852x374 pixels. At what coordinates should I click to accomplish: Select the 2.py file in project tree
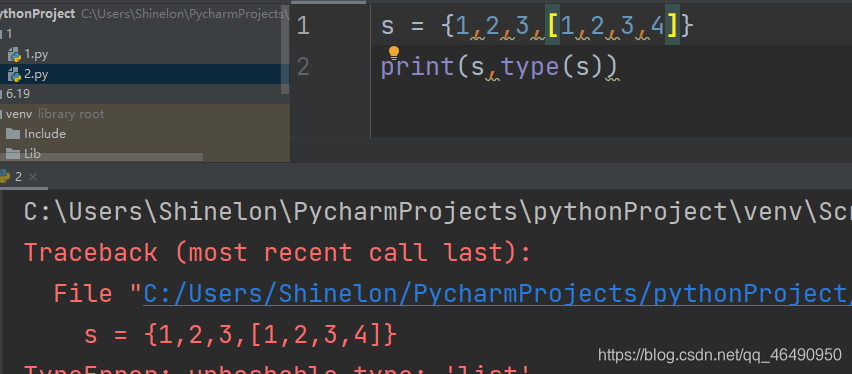click(x=36, y=74)
